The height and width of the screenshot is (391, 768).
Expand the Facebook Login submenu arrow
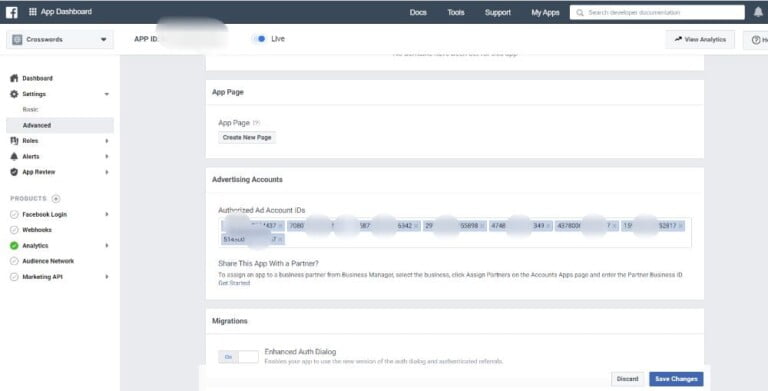106,215
